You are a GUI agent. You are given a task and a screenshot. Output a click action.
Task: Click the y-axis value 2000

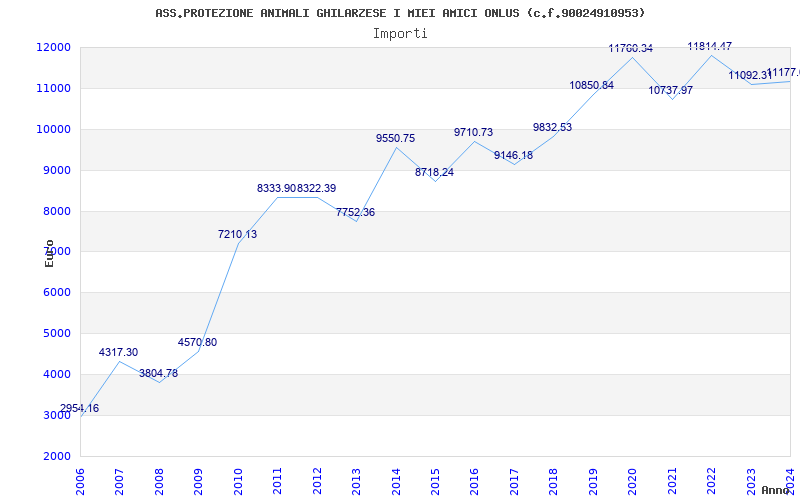click(56, 456)
